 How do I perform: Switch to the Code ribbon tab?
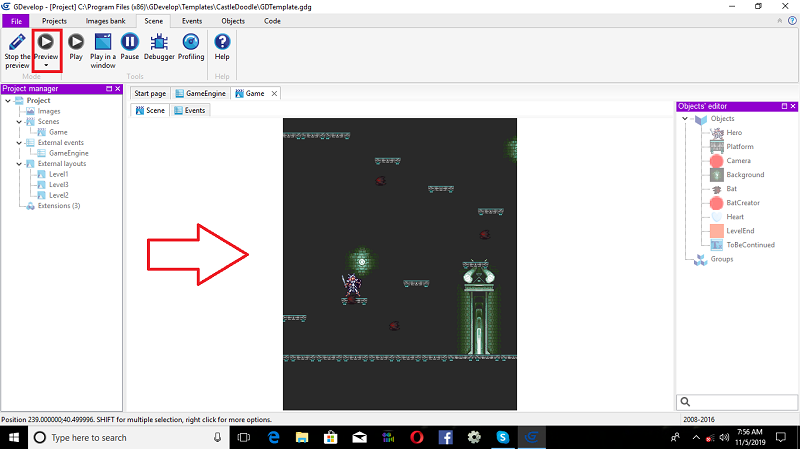click(x=272, y=21)
